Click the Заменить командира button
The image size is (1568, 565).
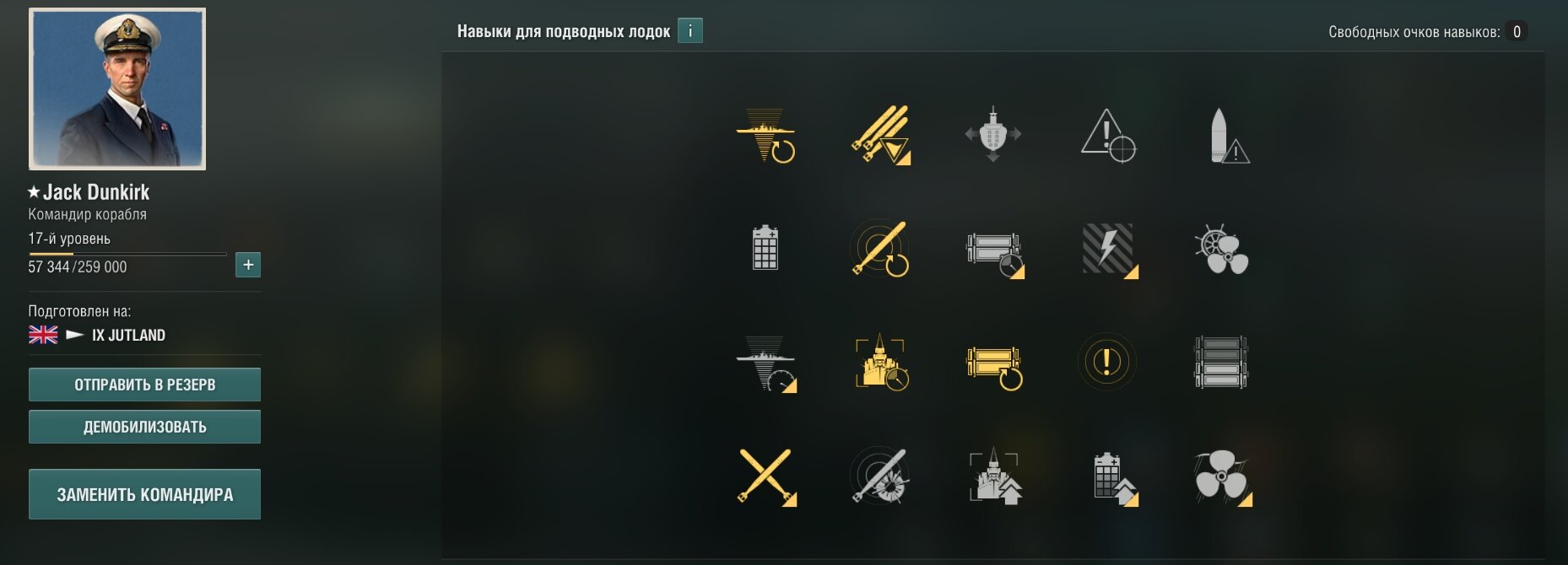point(144,494)
